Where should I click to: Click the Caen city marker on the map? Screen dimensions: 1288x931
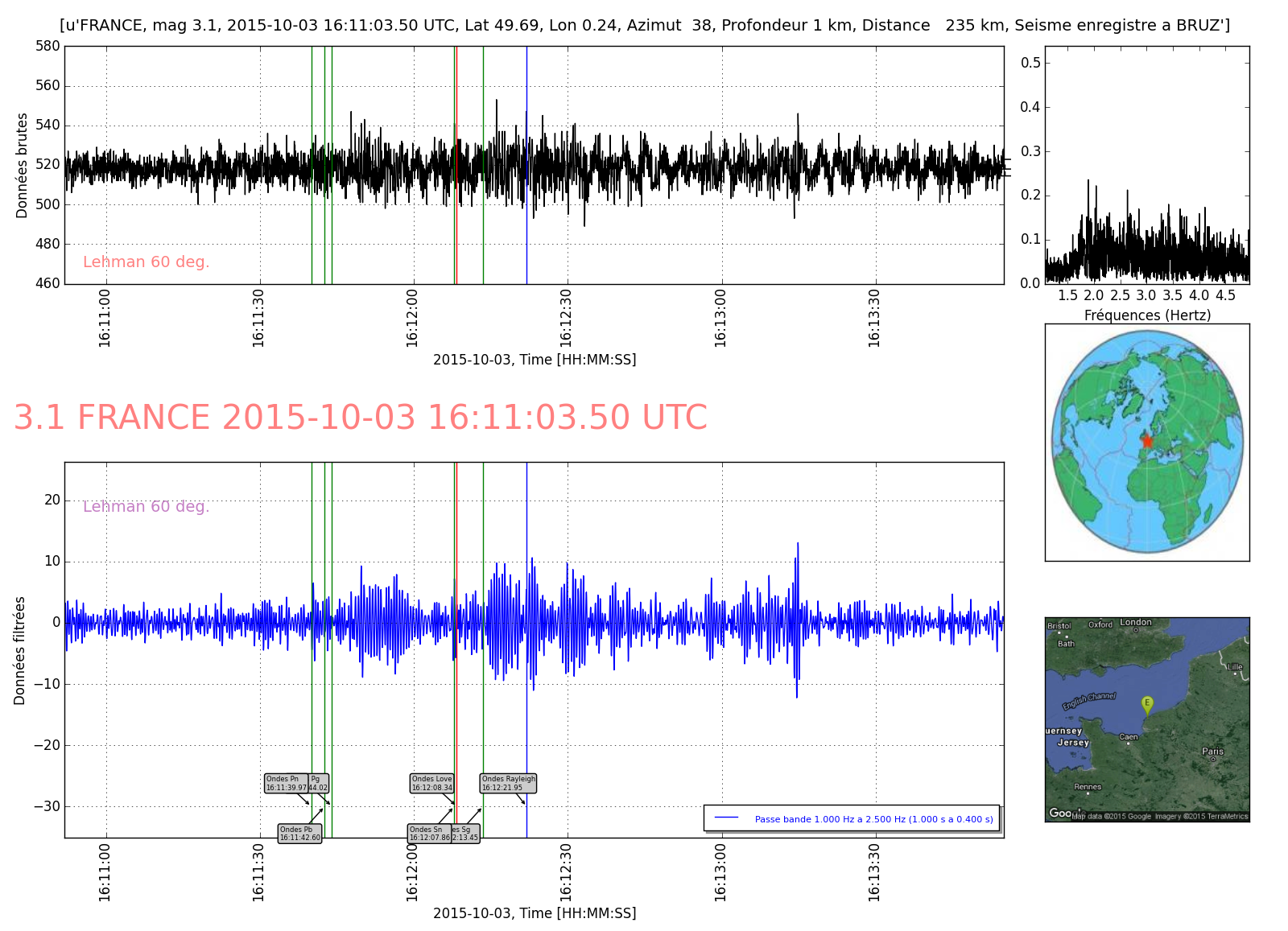click(1128, 743)
